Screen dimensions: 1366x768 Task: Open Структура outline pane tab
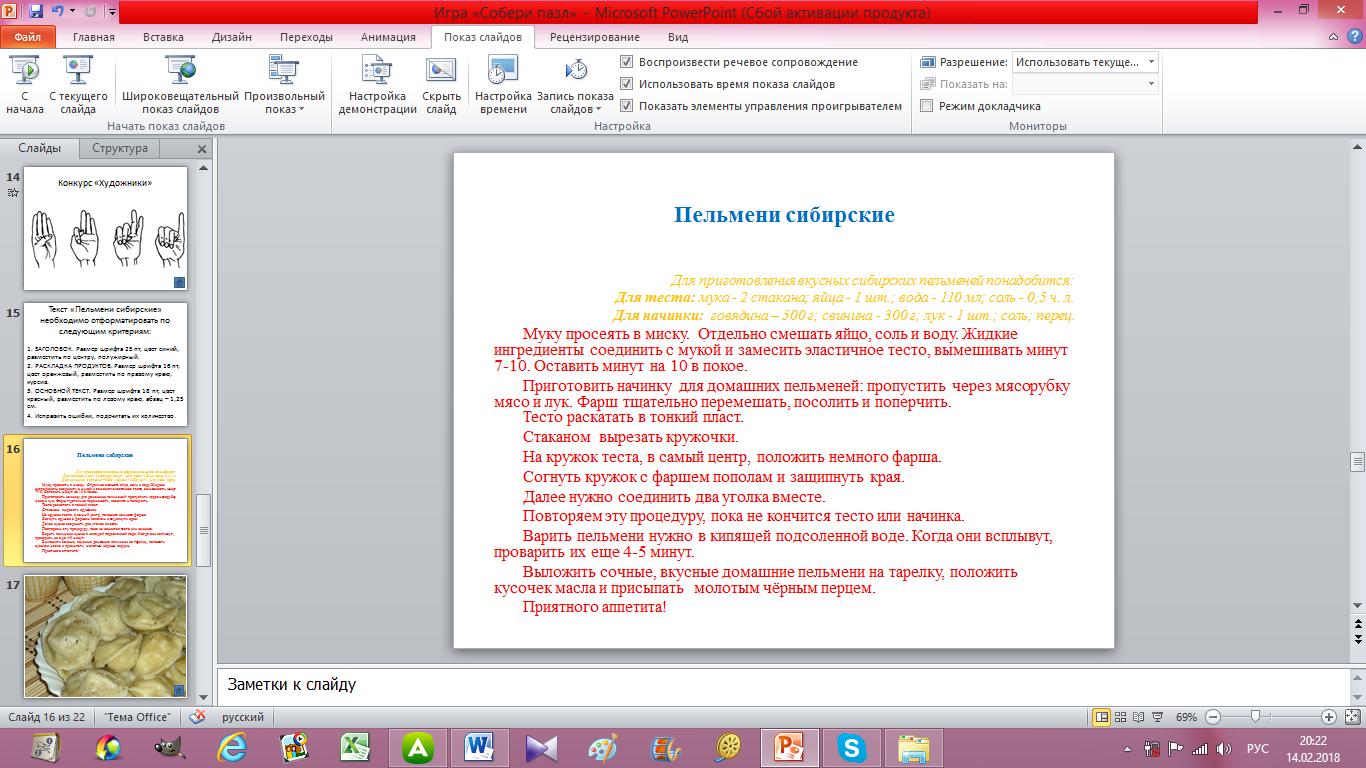(119, 148)
